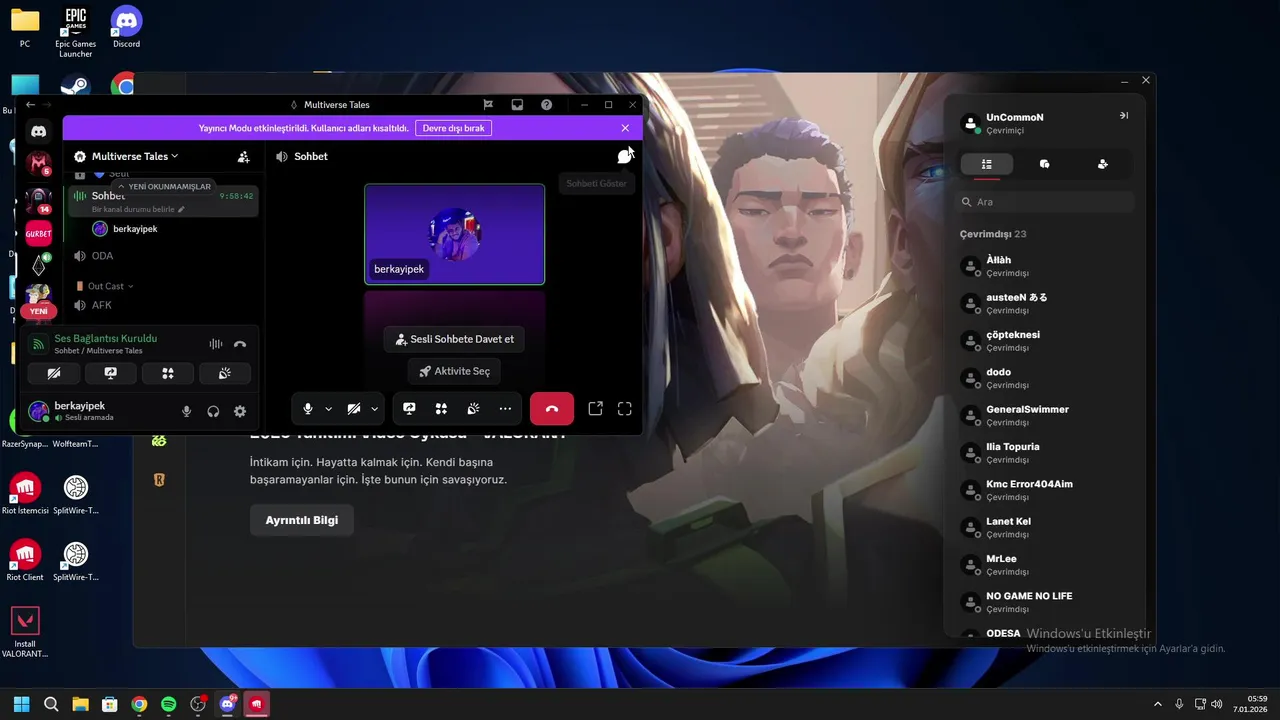Open more options ellipsis in call bar
The width and height of the screenshot is (1280, 720).
505,408
